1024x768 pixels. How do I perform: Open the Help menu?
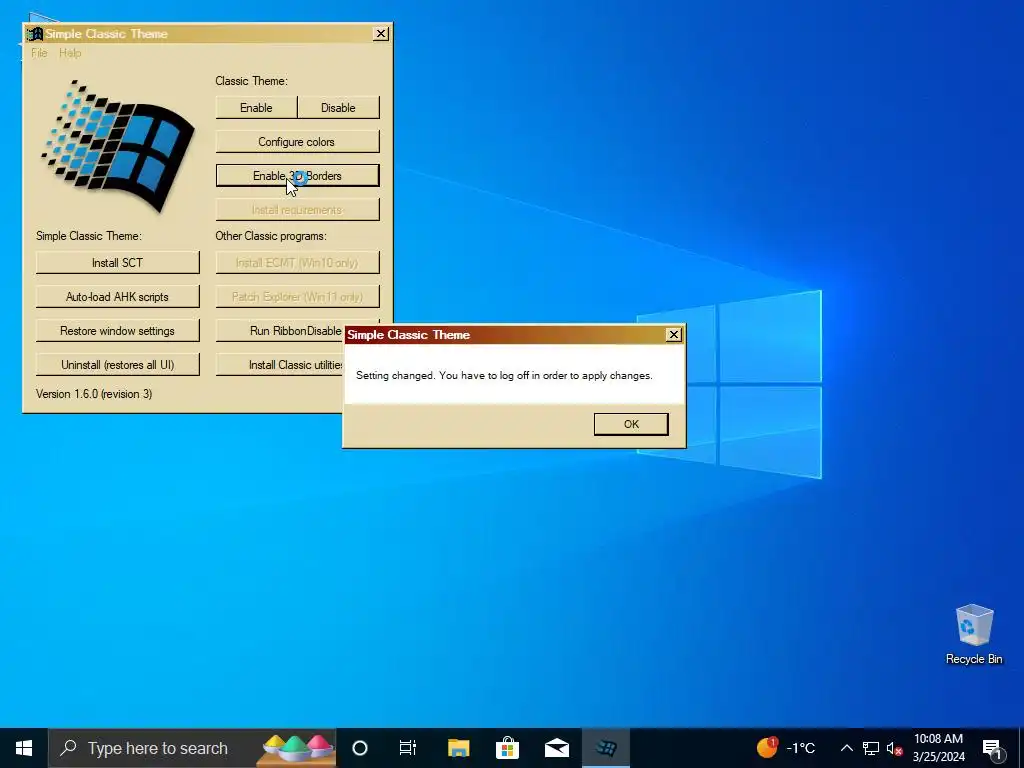point(70,53)
